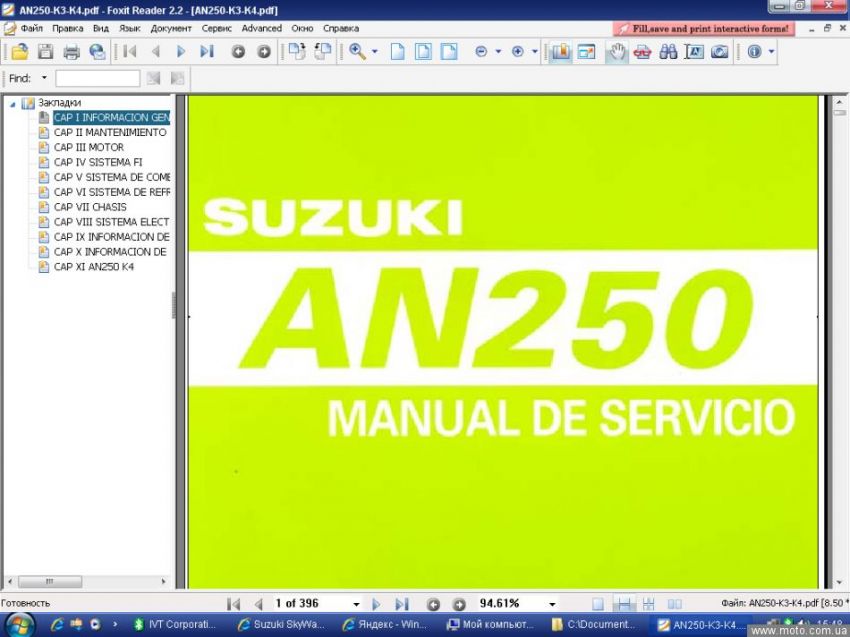Rotate page counterclockwise icon
Image resolution: width=850 pixels, height=637 pixels.
[x=323, y=52]
